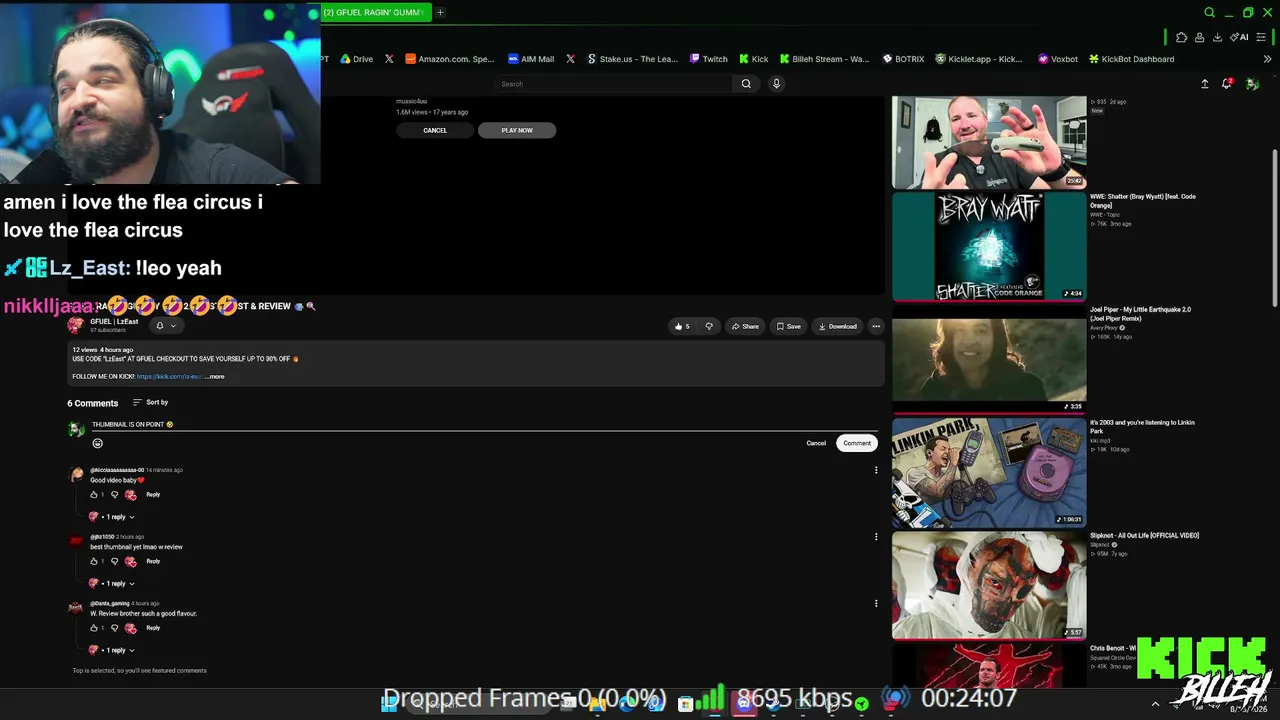Viewport: 1280px width, 720px height.
Task: Like the 'Good video baby' comment
Action: click(x=94, y=495)
